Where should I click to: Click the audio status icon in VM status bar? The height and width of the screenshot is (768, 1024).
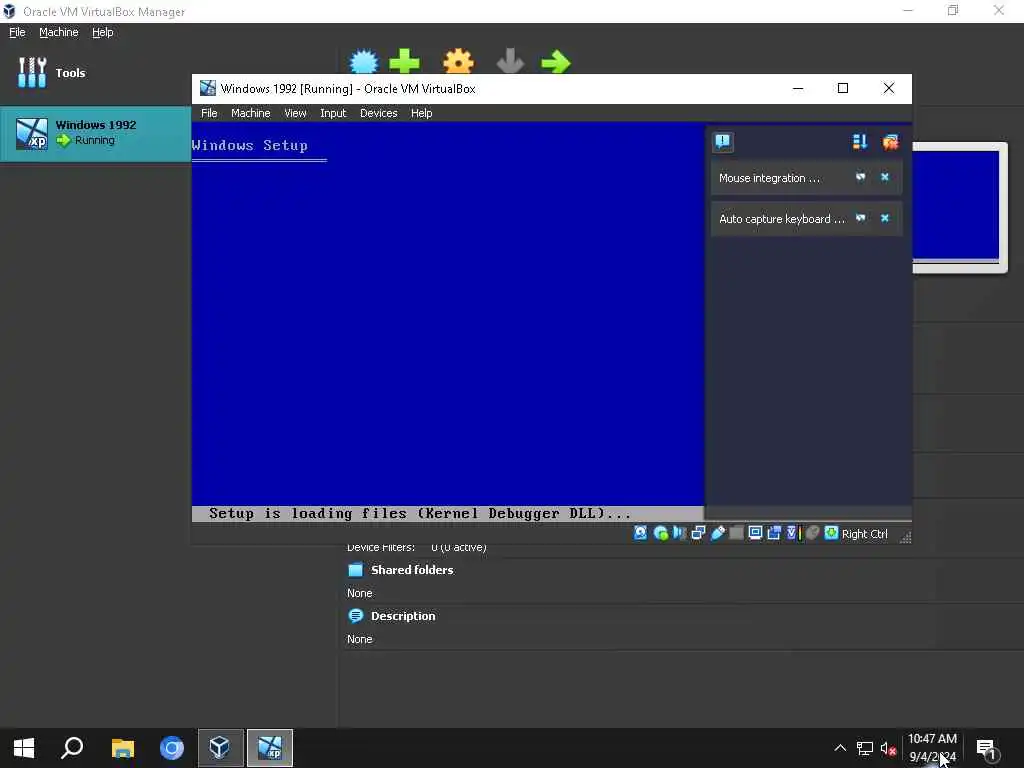pos(679,533)
